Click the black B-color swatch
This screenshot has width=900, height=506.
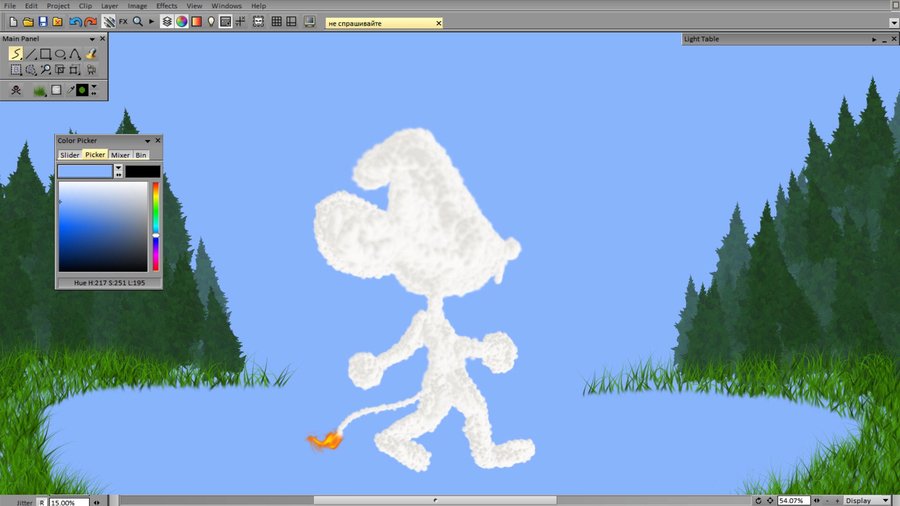(143, 171)
